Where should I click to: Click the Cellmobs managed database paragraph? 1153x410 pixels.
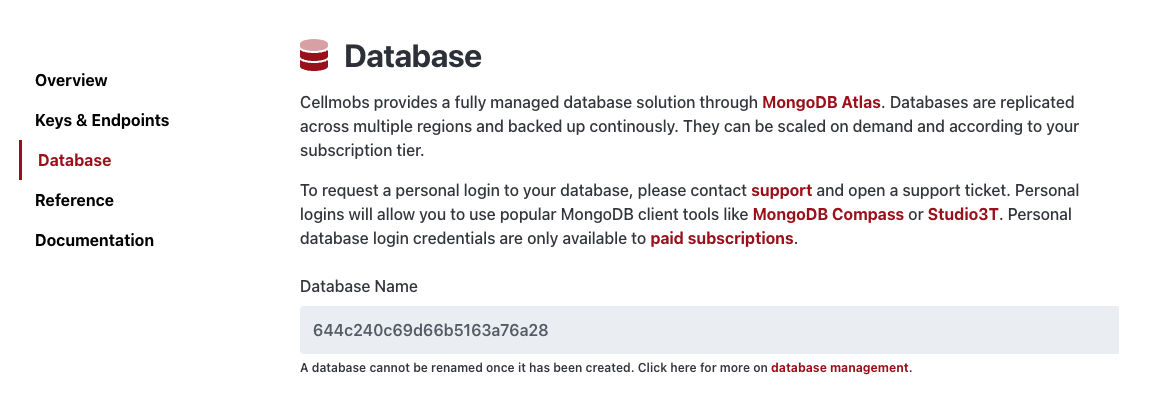(690, 126)
